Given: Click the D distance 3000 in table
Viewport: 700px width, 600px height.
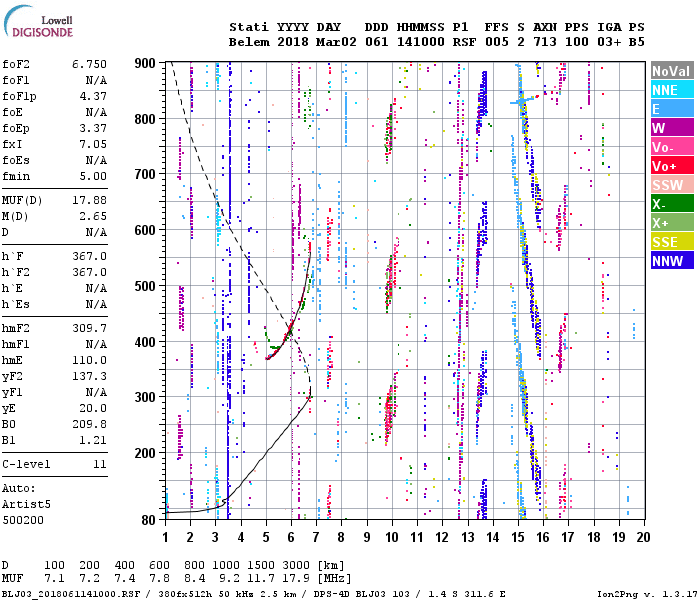Looking at the screenshot, I should 296,565.
